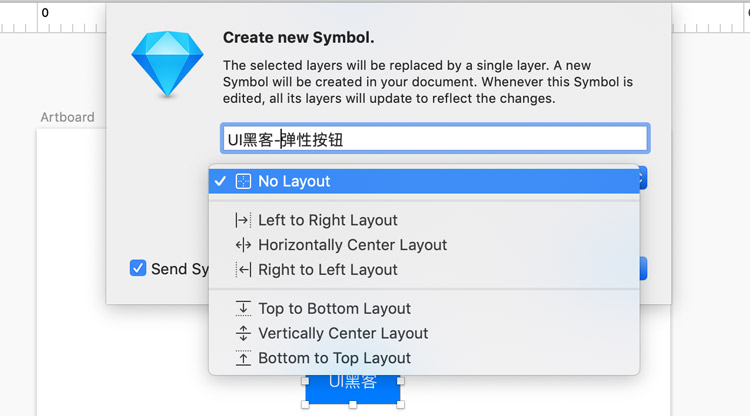Select the Horizontally Center Layout icon

click(242, 245)
